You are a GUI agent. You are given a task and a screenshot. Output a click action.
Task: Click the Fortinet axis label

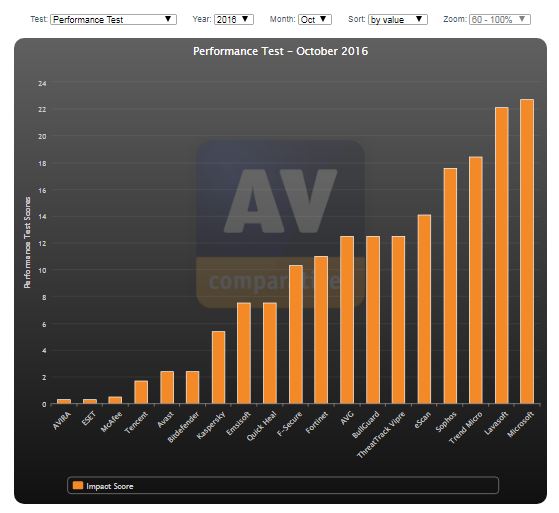click(317, 422)
